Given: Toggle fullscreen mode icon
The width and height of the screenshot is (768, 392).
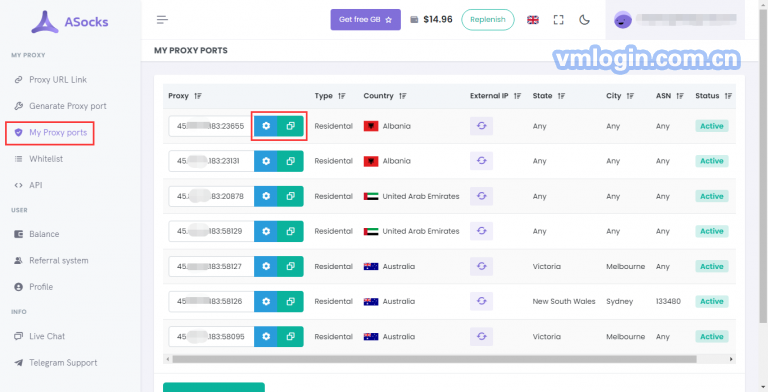Looking at the screenshot, I should [558, 20].
